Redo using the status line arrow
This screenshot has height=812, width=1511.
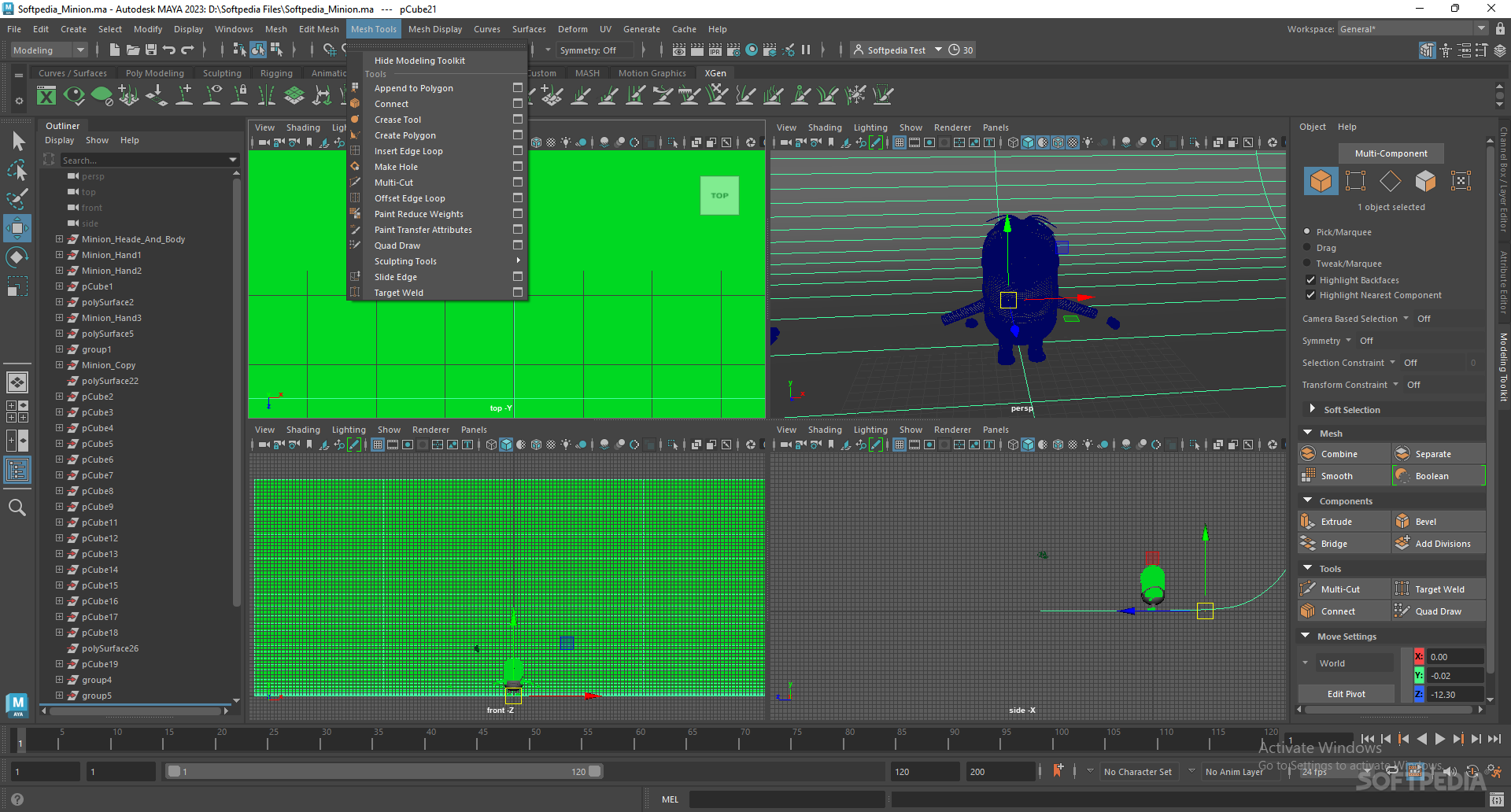187,50
